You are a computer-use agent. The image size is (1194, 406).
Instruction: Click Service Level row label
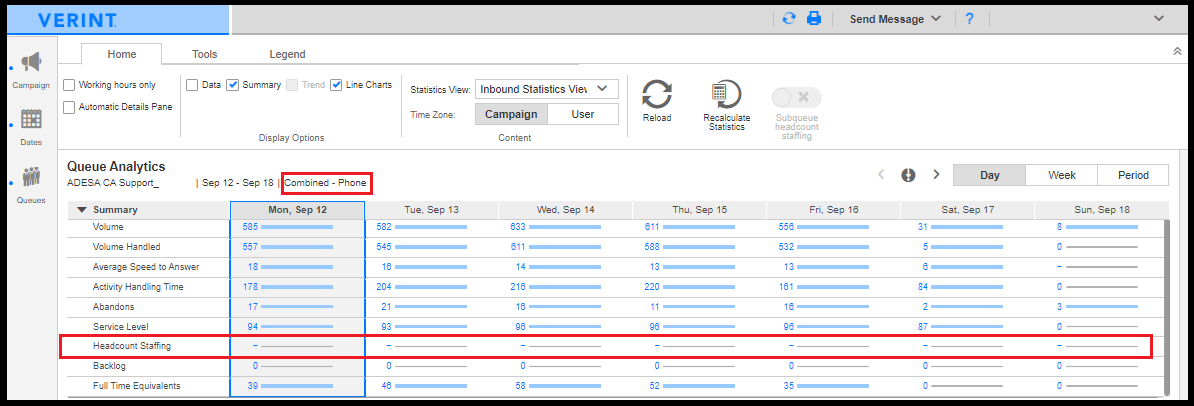click(x=120, y=326)
